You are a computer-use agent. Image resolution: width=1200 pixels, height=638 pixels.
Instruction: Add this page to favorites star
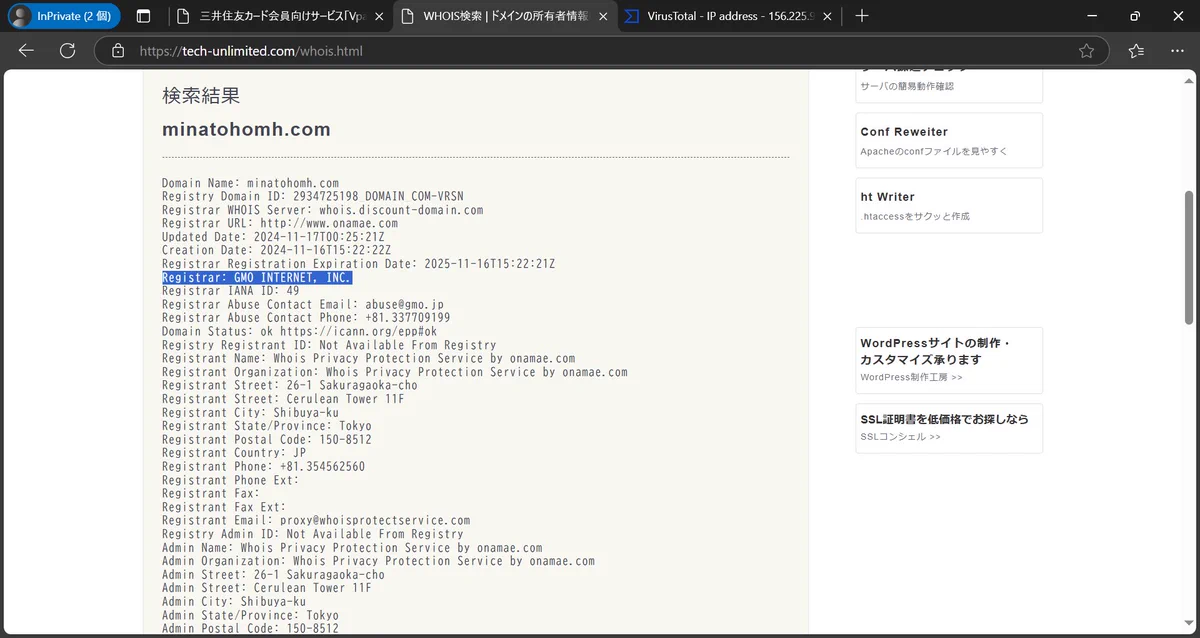pos(1086,51)
